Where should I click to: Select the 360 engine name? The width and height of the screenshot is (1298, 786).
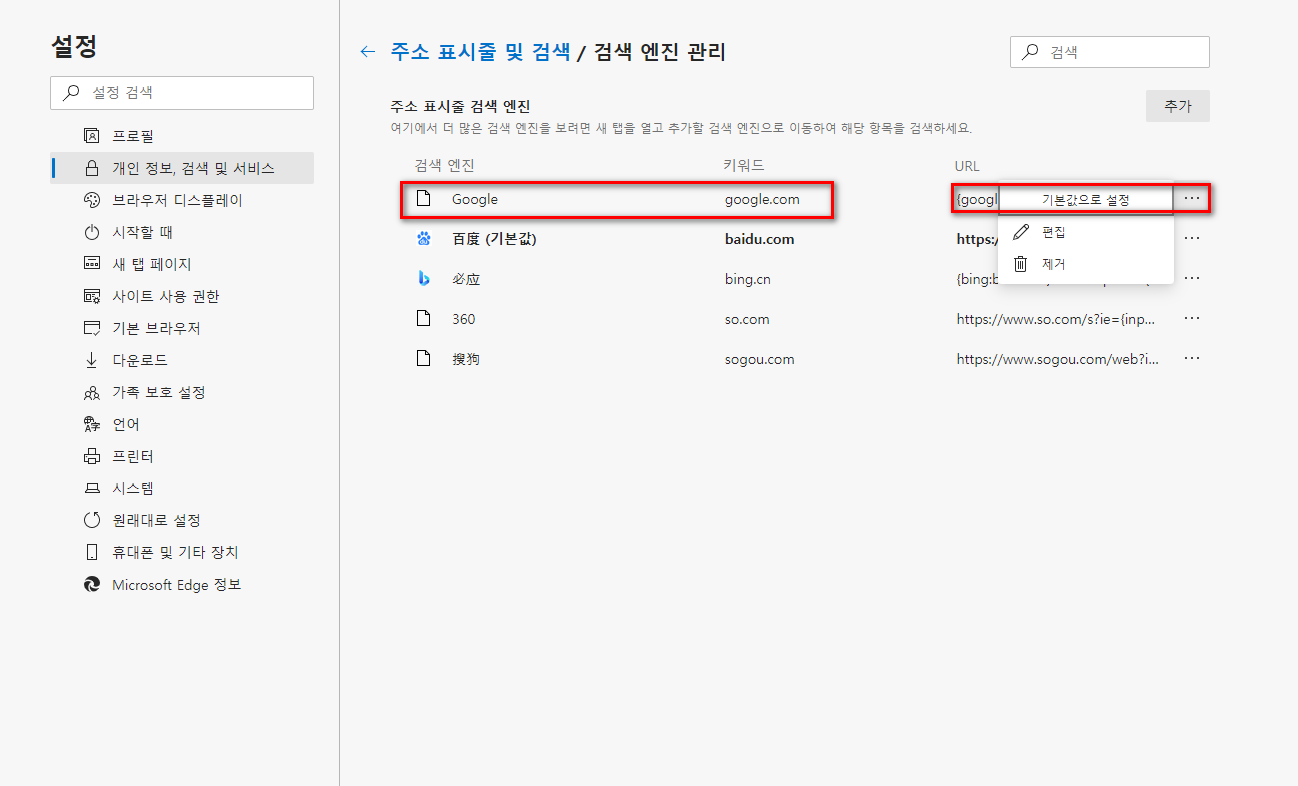click(x=464, y=319)
